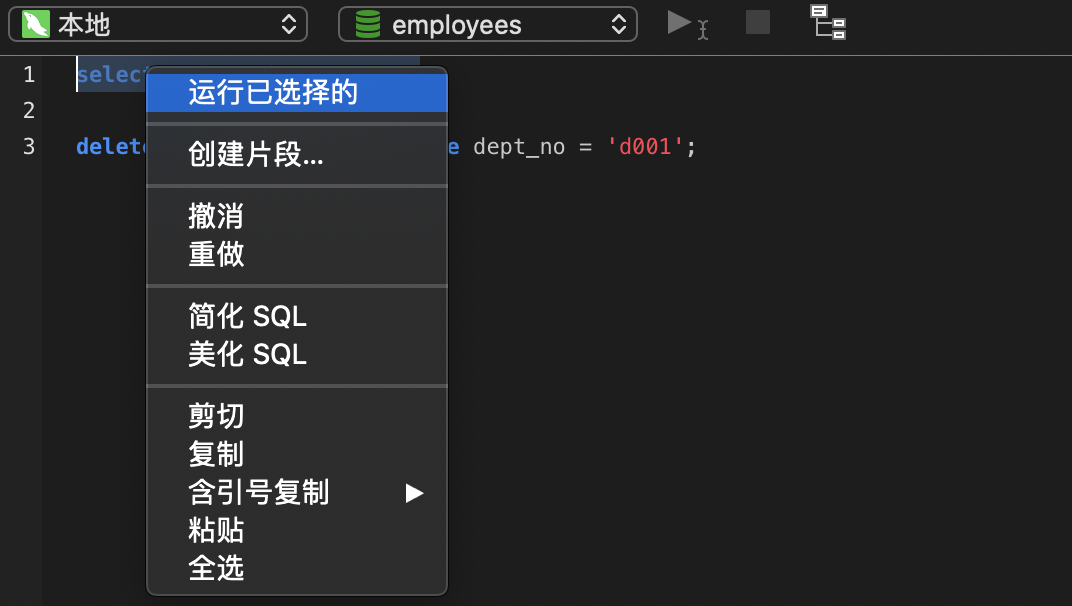Click the run query play icon

[x=681, y=22]
